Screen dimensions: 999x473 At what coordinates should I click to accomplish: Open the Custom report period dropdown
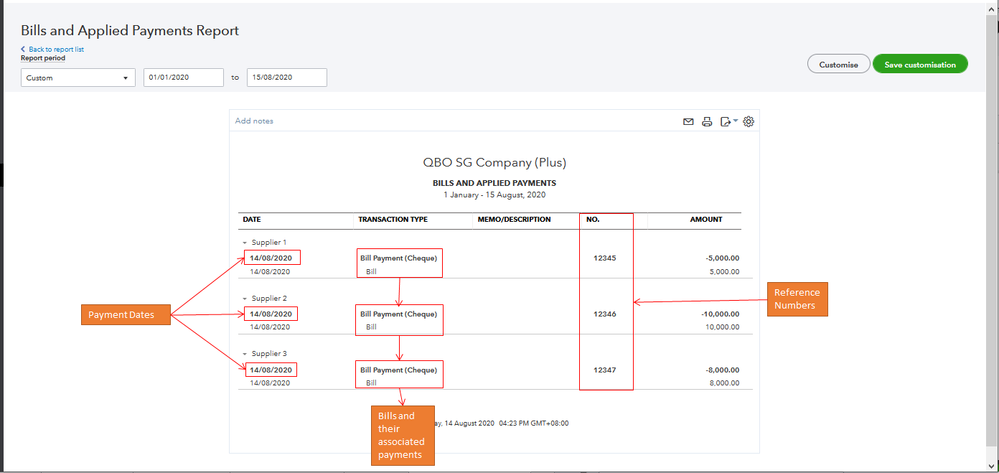(x=77, y=78)
